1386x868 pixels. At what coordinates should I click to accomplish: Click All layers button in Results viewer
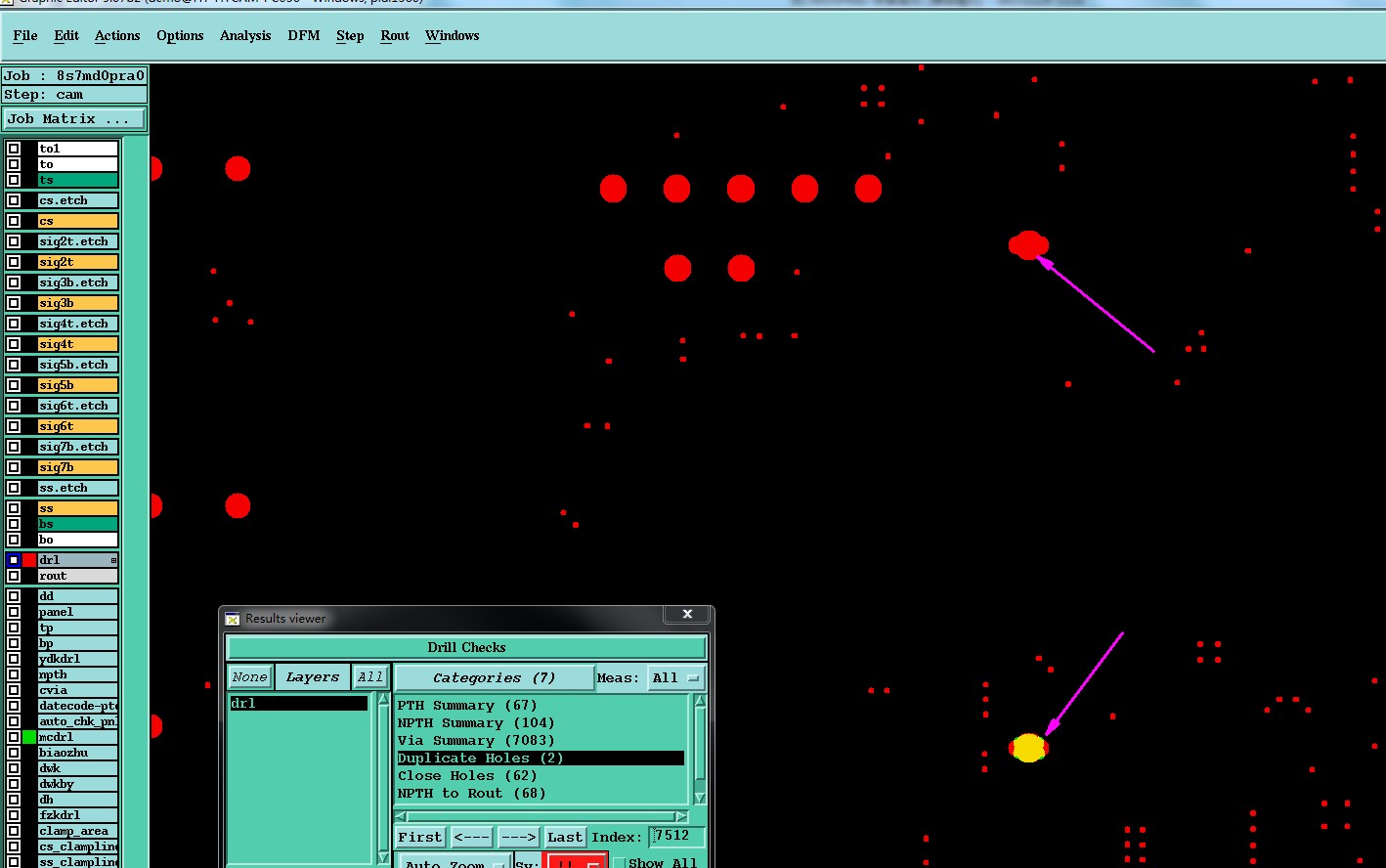370,676
